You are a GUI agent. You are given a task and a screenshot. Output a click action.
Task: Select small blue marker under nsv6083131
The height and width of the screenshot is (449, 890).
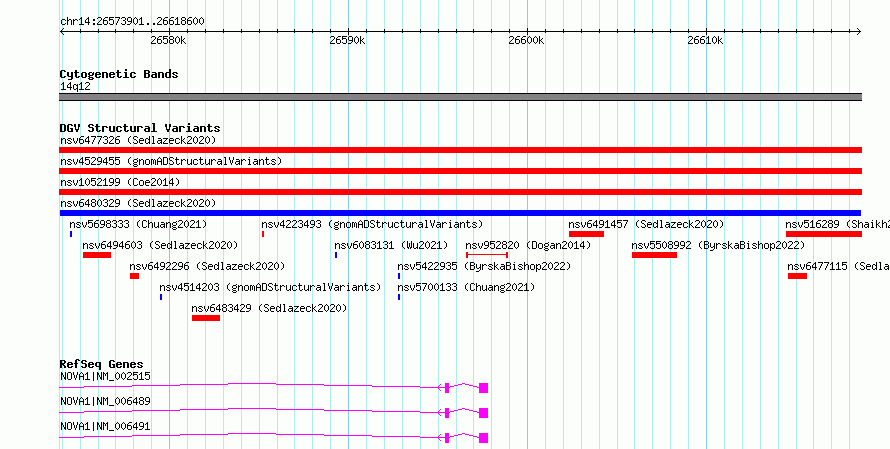[x=336, y=255]
